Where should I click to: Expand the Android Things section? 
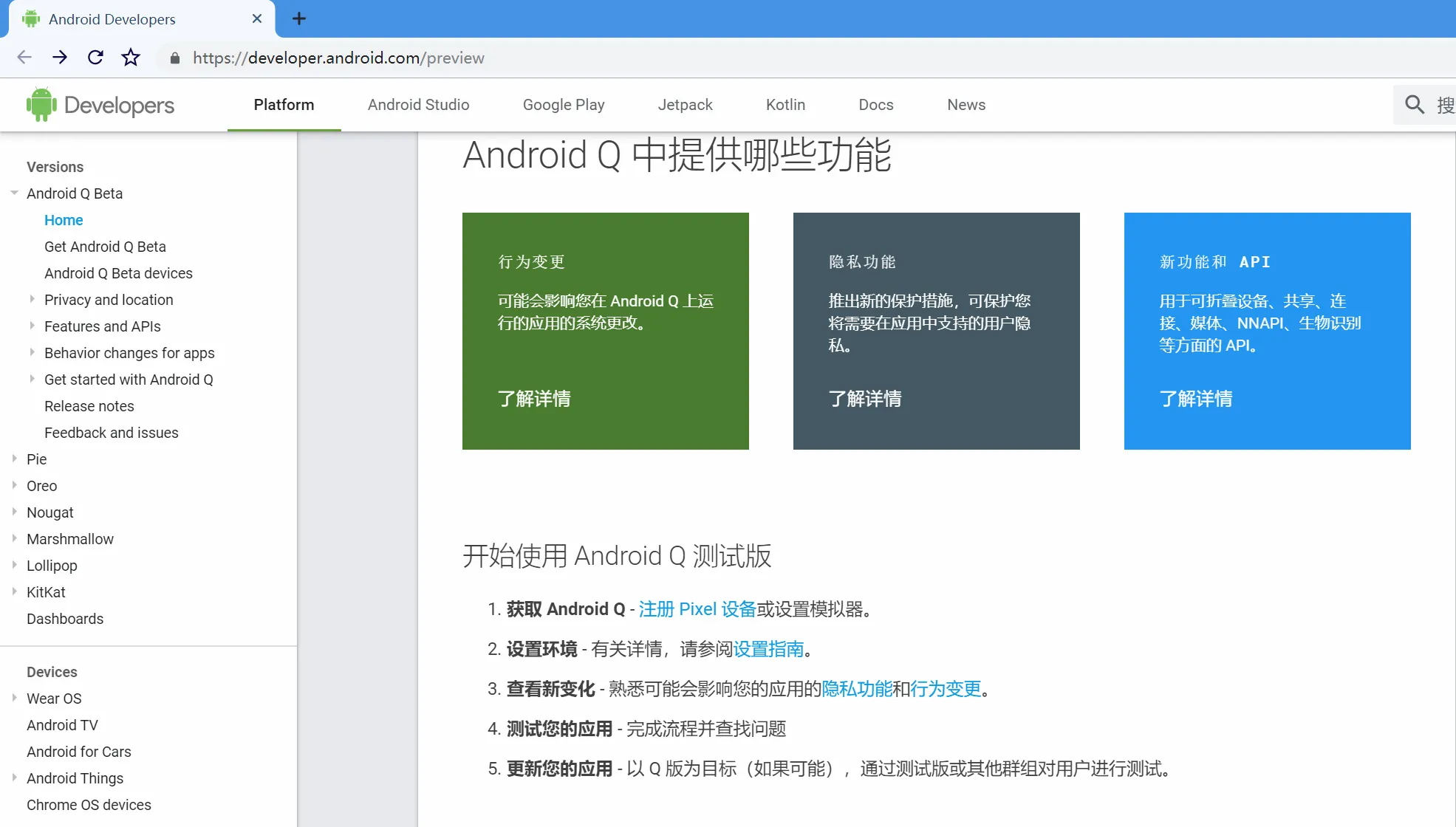tap(14, 778)
